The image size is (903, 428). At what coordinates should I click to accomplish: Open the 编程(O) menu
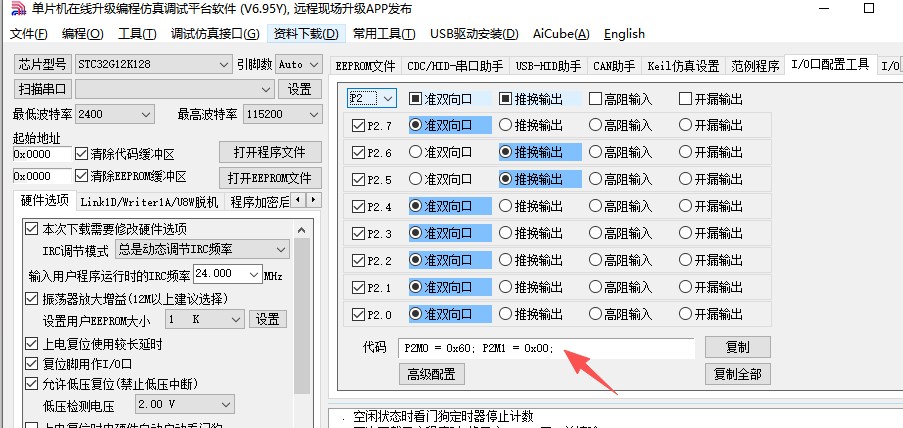point(82,34)
